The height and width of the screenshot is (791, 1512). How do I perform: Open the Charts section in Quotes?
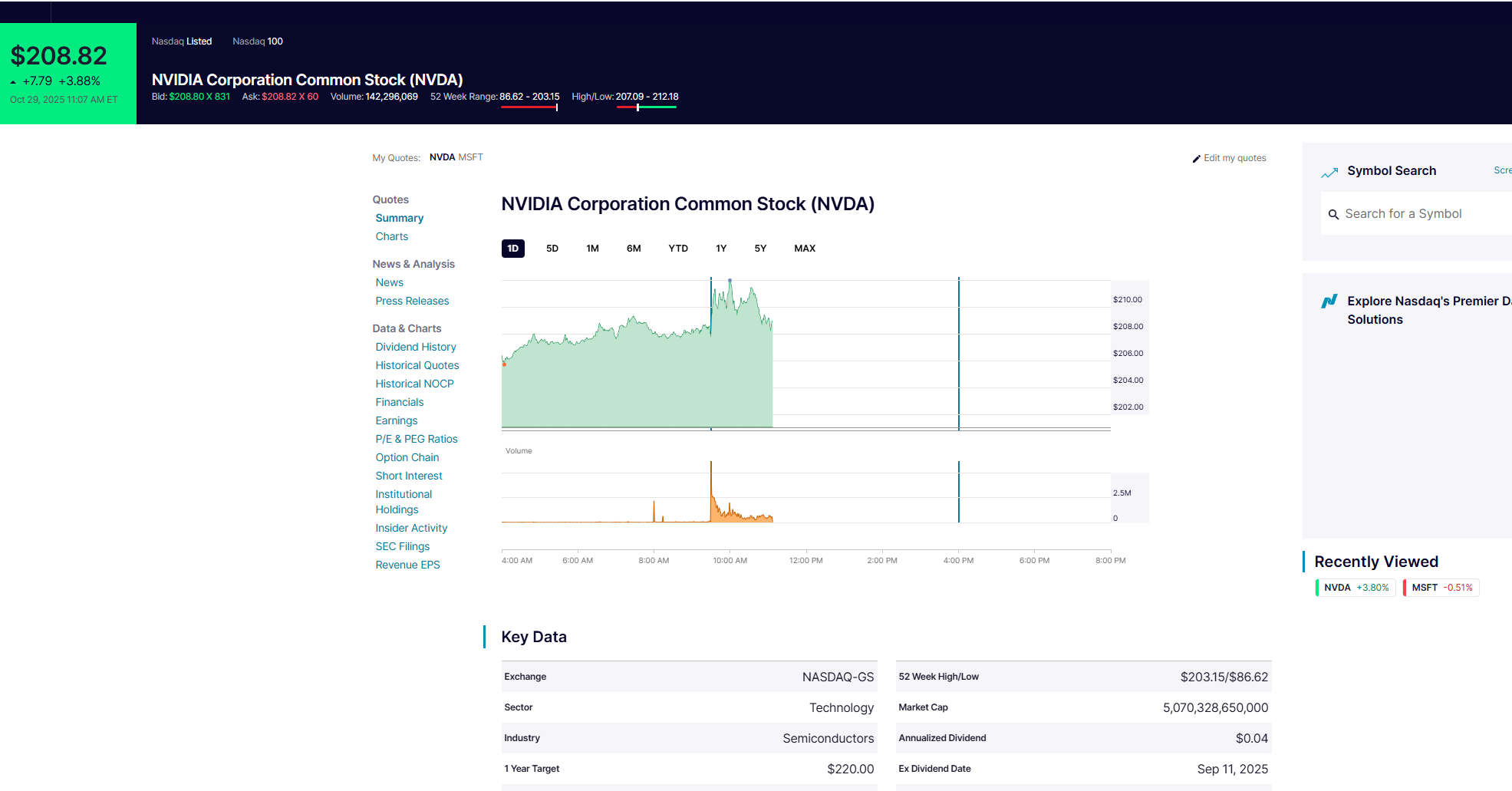point(391,236)
